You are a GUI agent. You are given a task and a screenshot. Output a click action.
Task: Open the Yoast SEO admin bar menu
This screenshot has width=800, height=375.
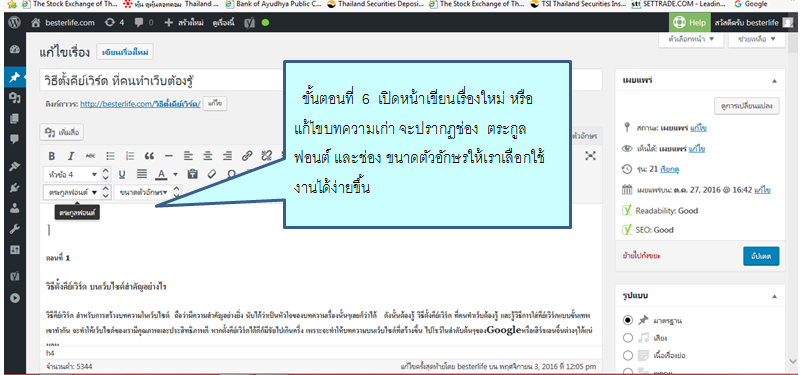click(x=257, y=23)
